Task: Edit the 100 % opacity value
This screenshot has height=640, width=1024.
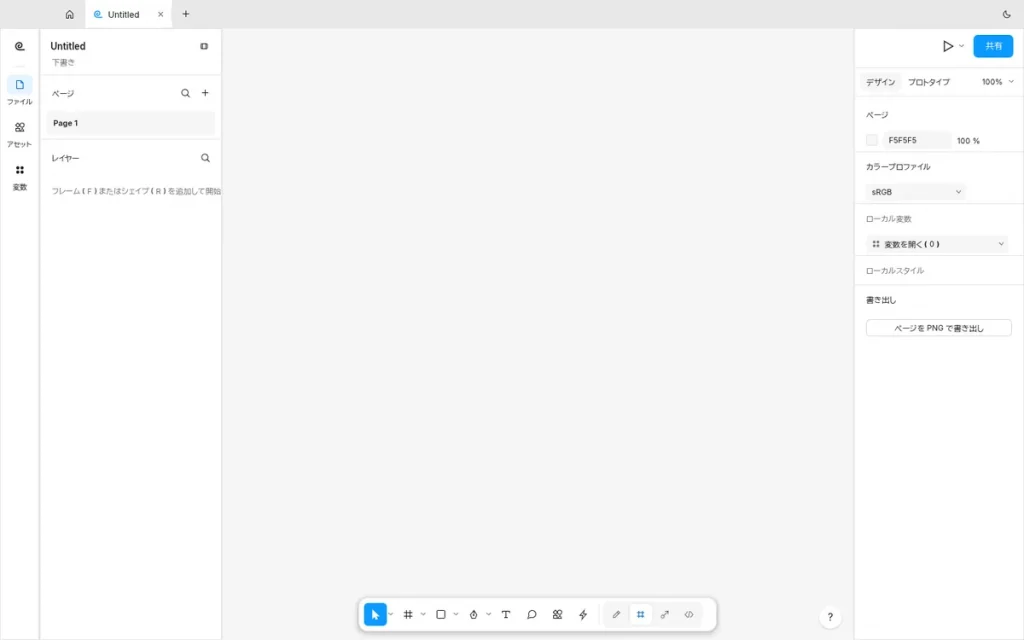Action: (x=968, y=141)
